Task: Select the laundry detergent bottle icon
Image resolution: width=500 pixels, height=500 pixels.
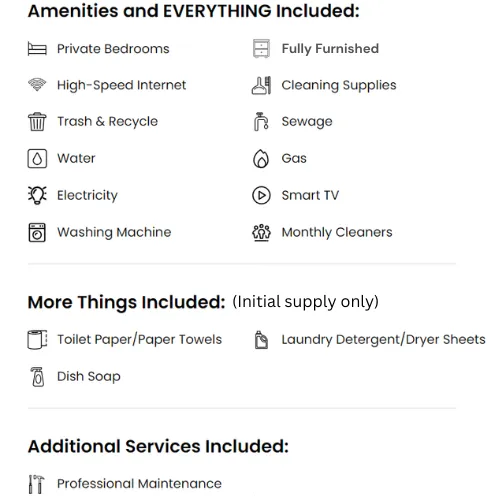Action: click(x=261, y=340)
